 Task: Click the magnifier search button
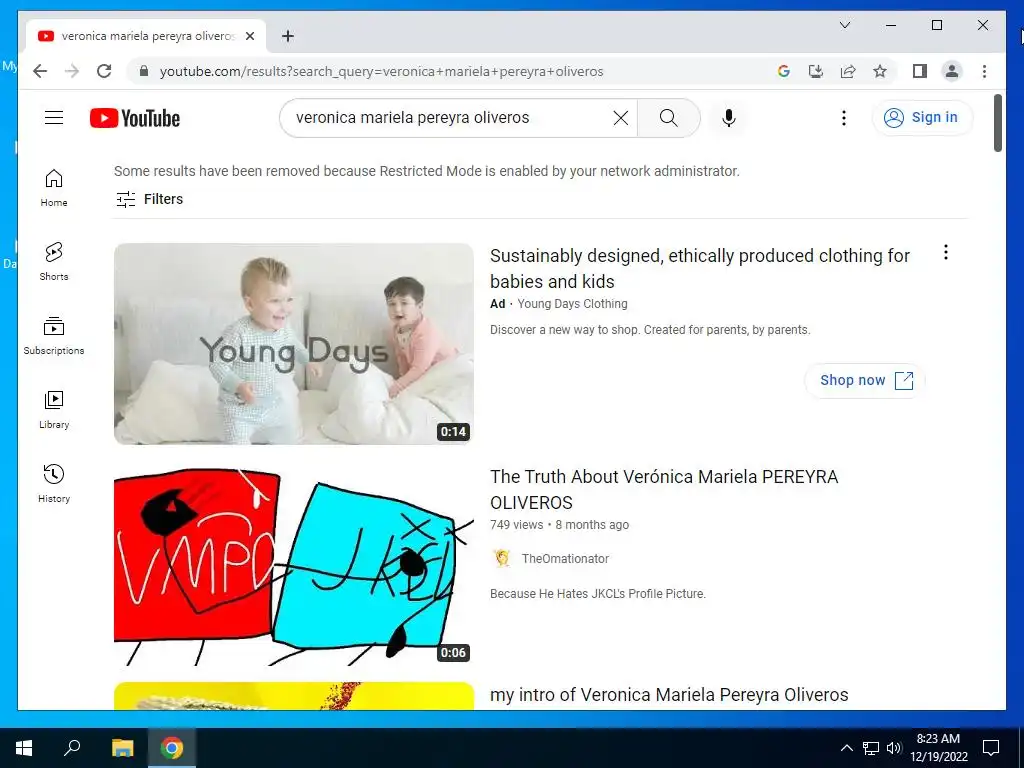click(x=668, y=118)
